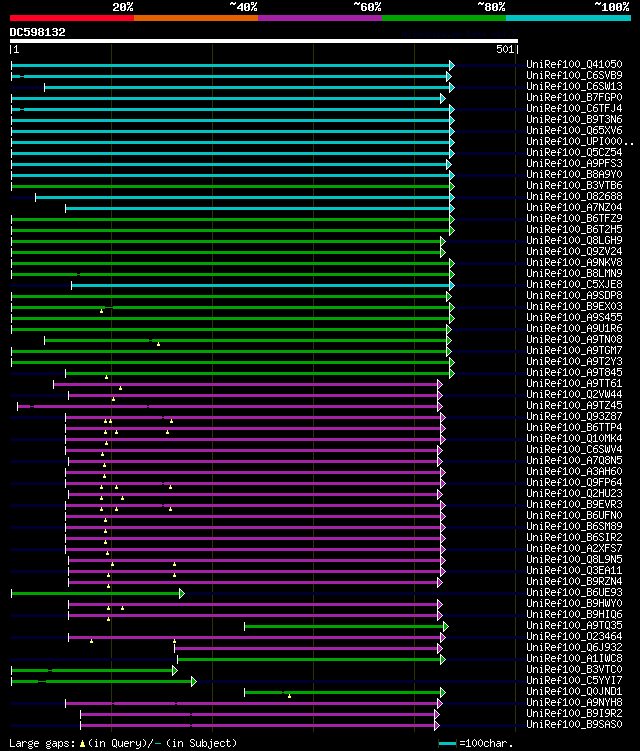
Task: Select the UniRef100_O82688 label
Action: [x=574, y=196]
